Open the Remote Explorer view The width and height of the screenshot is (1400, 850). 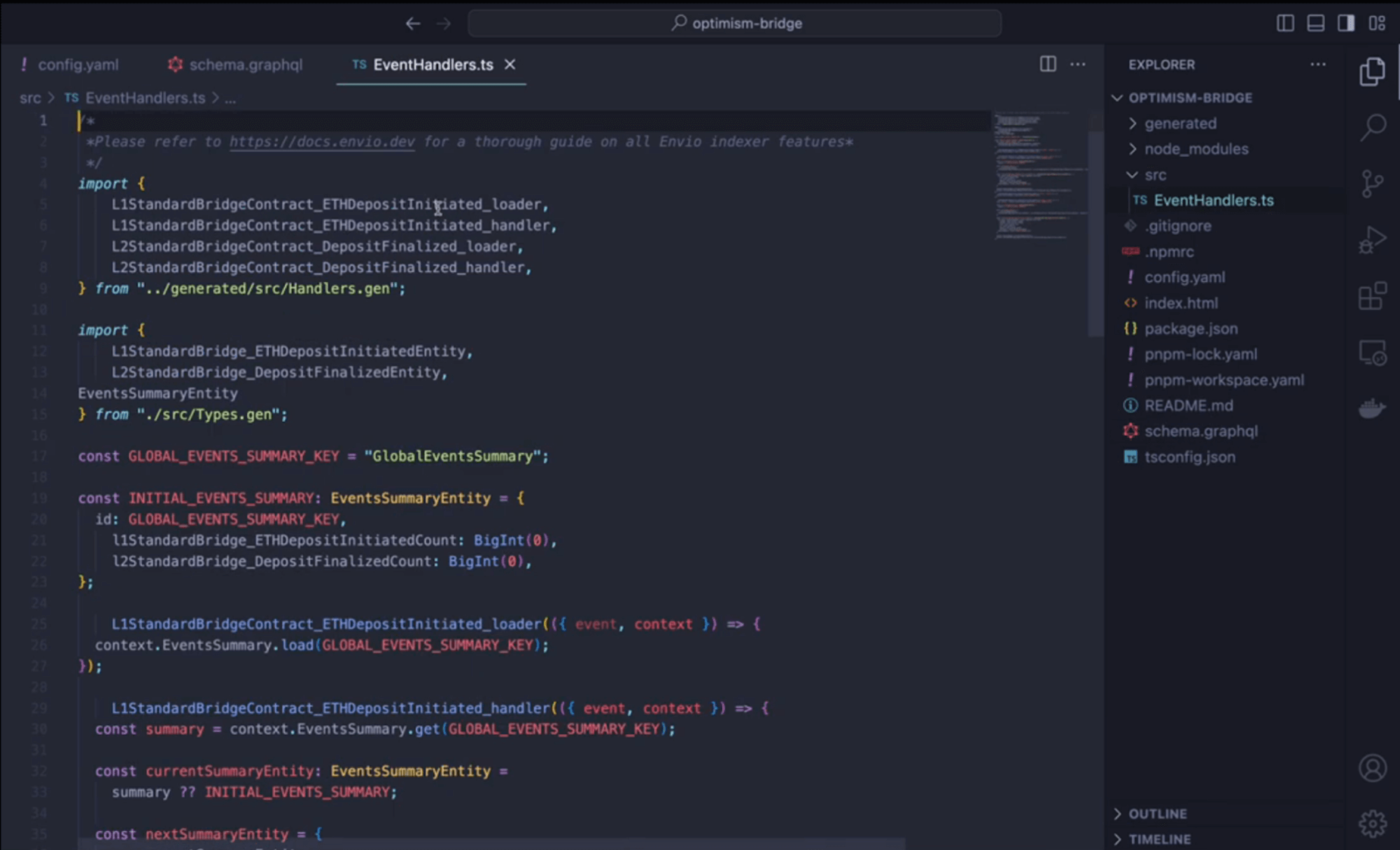click(x=1373, y=353)
